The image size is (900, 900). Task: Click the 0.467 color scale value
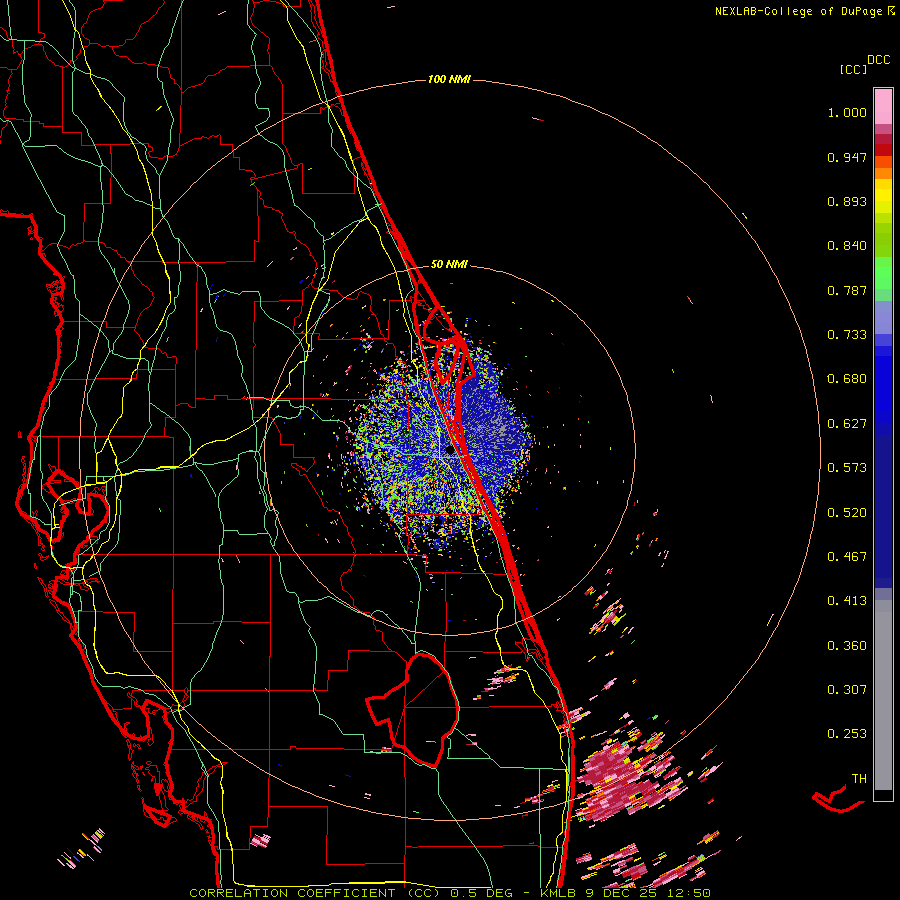(847, 557)
